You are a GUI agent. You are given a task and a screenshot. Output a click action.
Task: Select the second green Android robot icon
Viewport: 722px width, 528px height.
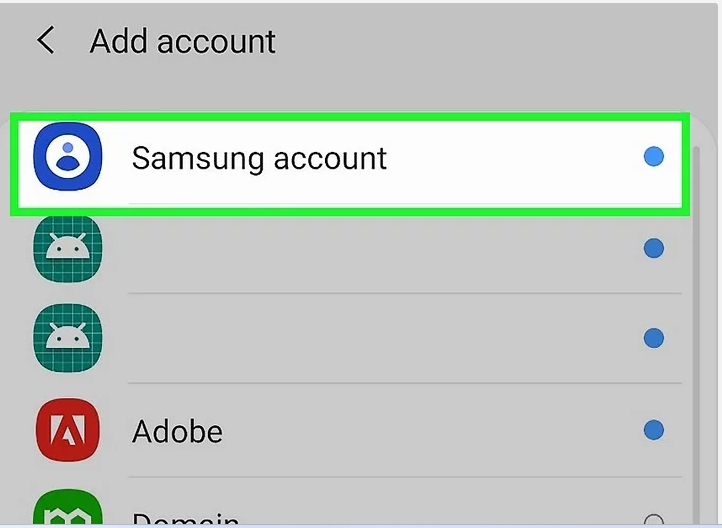(x=68, y=338)
